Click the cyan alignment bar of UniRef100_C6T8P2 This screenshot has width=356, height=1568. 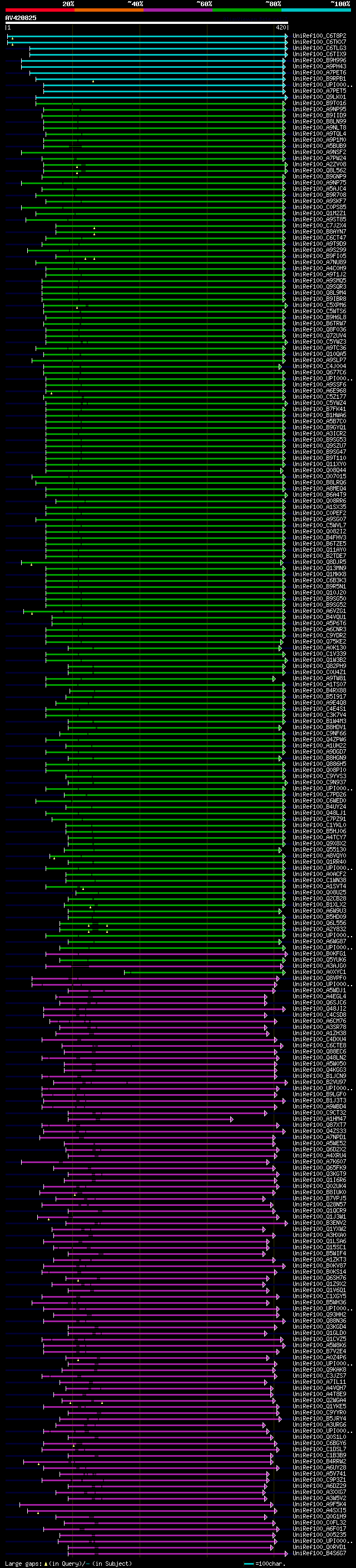tap(147, 36)
